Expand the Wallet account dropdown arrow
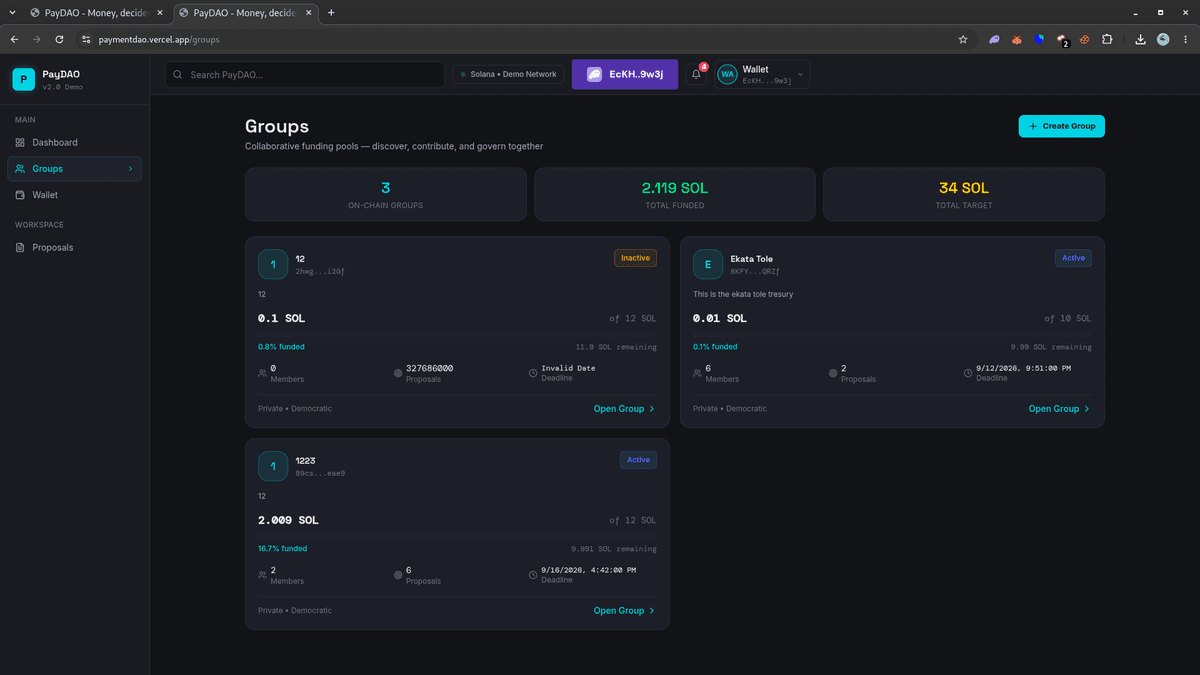 (x=800, y=74)
